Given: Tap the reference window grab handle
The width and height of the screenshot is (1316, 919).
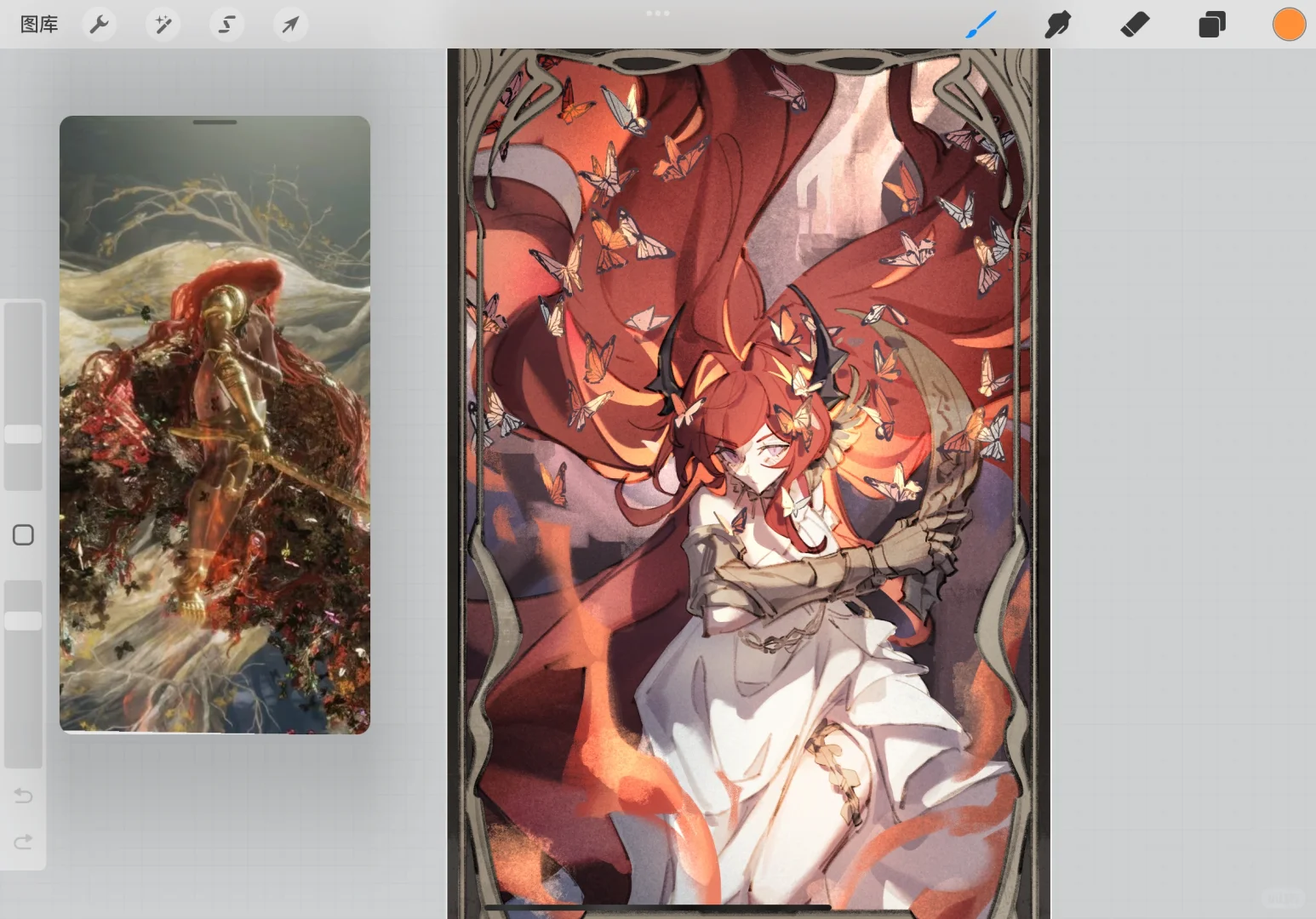Looking at the screenshot, I should 215,123.
